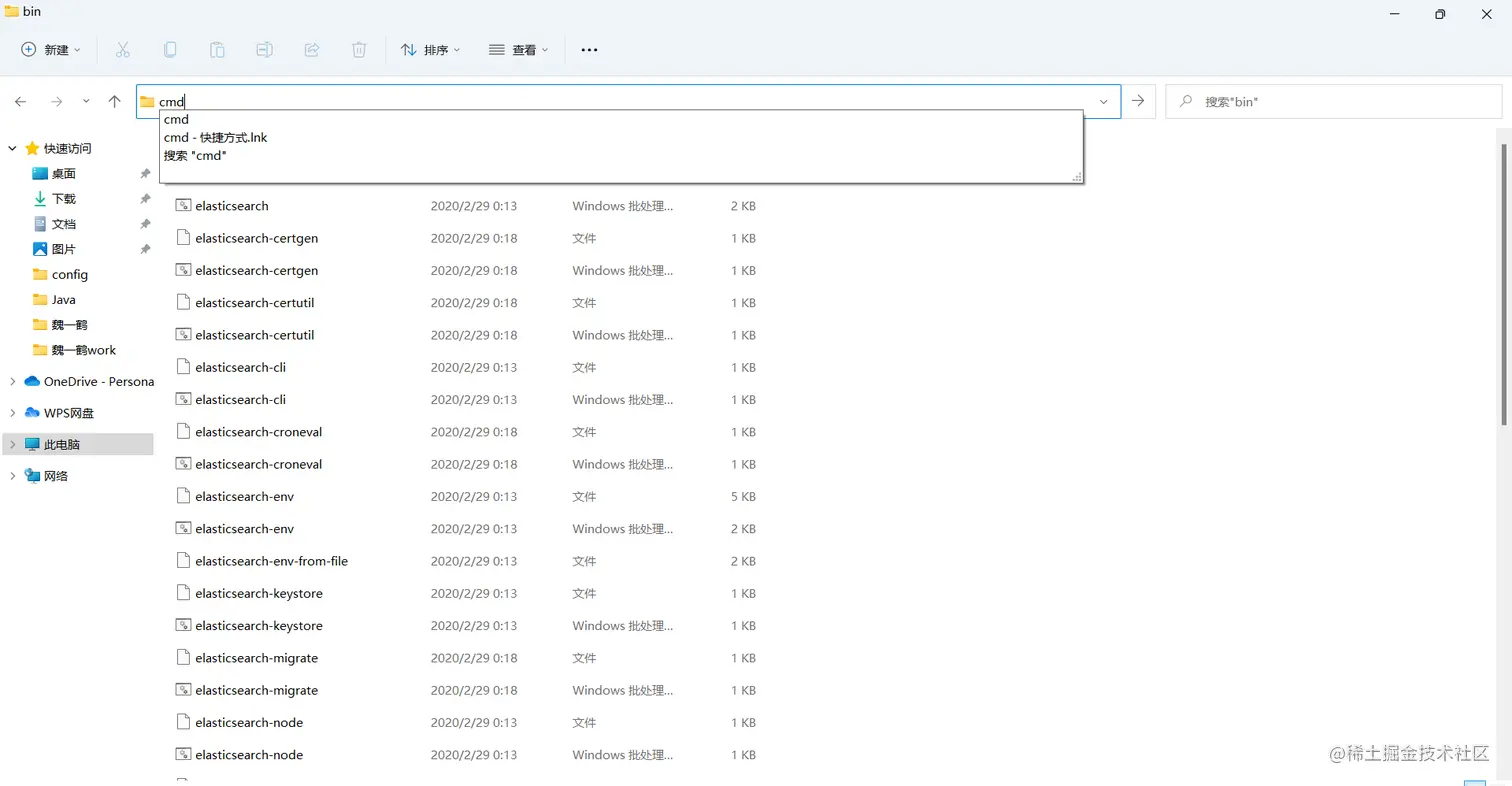Open the 魏一鹤work folder in sidebar
This screenshot has width=1512, height=786.
click(84, 350)
